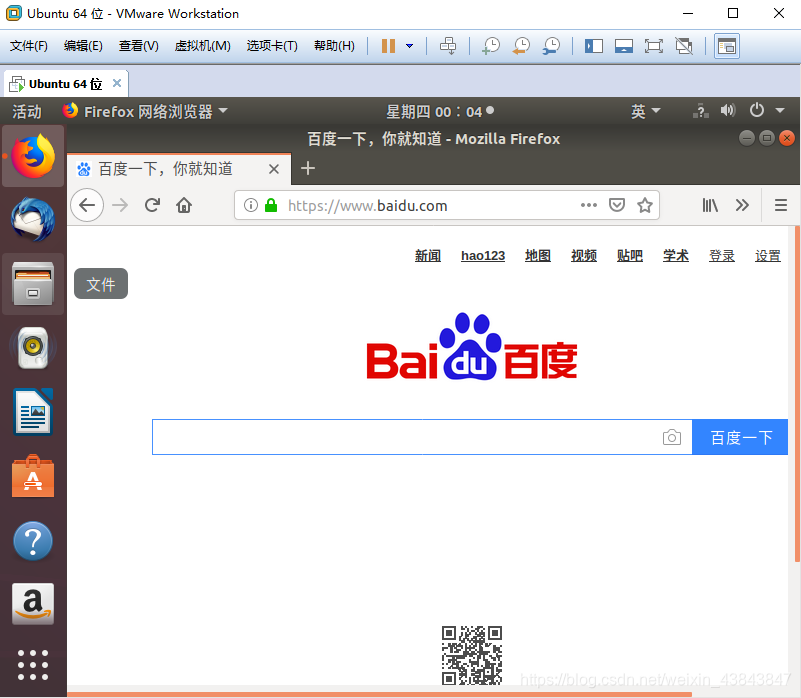Go forward with the Firefox forward arrow
The image size is (801, 698).
pyautogui.click(x=120, y=205)
